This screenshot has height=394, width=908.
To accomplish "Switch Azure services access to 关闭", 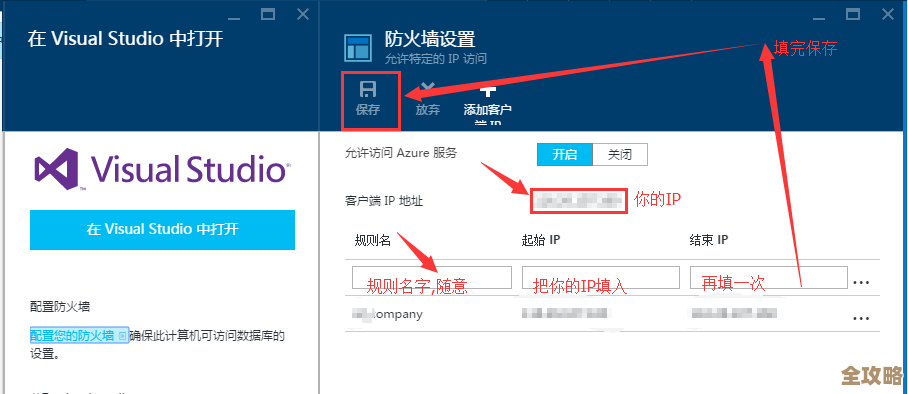I will (x=620, y=155).
